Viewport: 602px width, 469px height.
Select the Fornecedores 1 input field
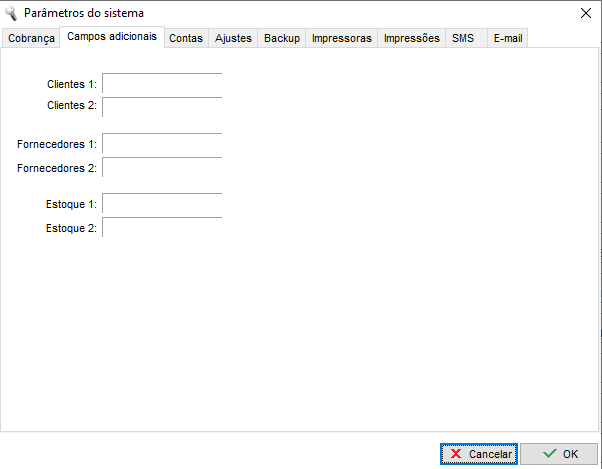(162, 145)
